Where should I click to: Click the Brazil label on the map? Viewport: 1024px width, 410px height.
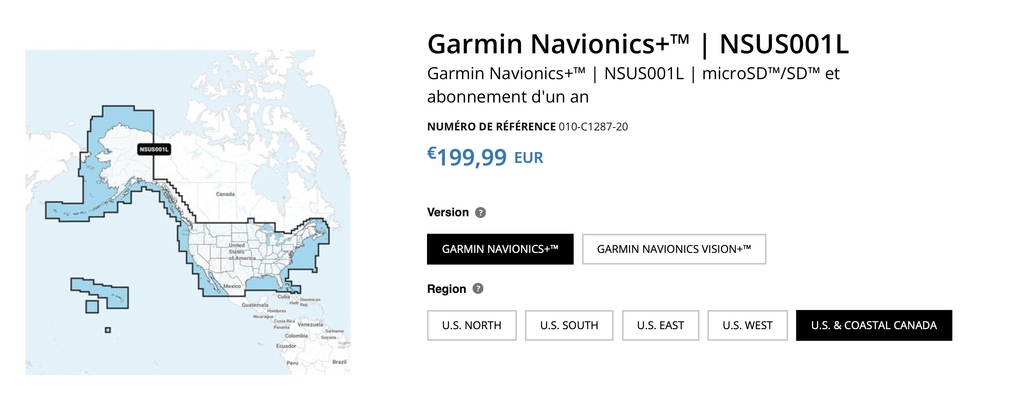click(339, 361)
